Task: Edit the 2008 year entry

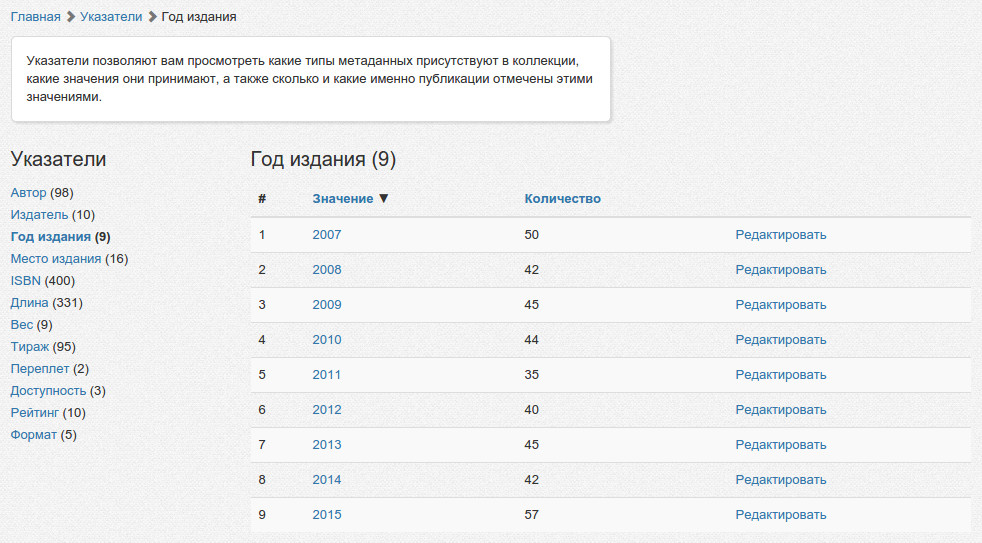Action: pos(781,270)
